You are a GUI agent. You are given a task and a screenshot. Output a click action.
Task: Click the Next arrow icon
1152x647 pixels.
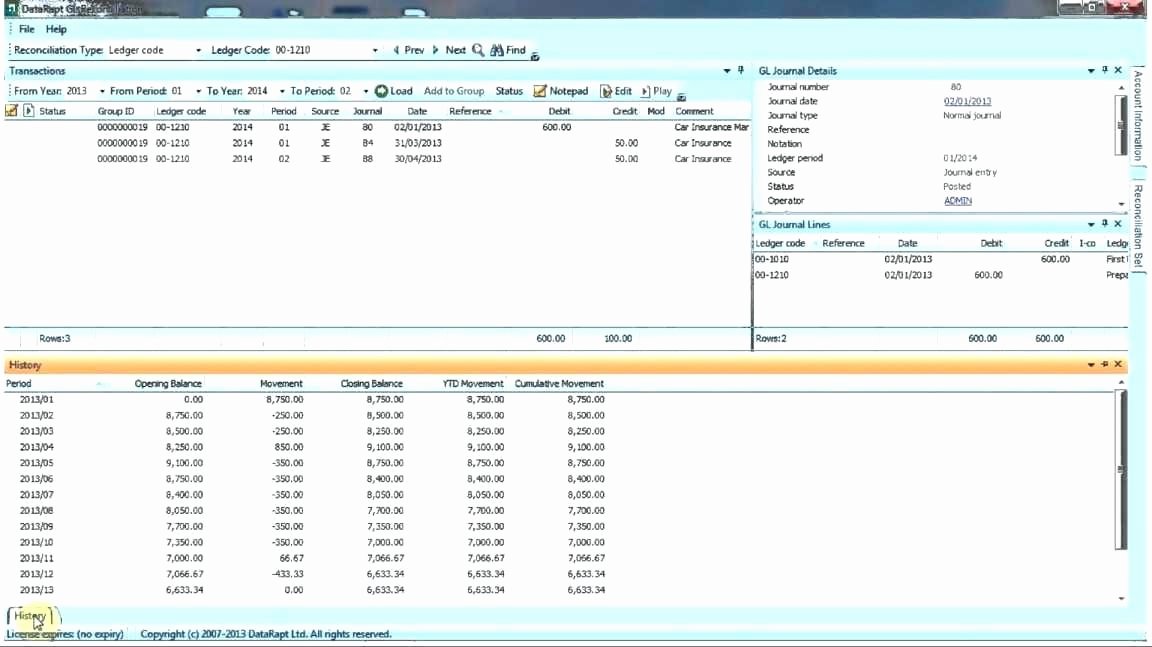436,50
